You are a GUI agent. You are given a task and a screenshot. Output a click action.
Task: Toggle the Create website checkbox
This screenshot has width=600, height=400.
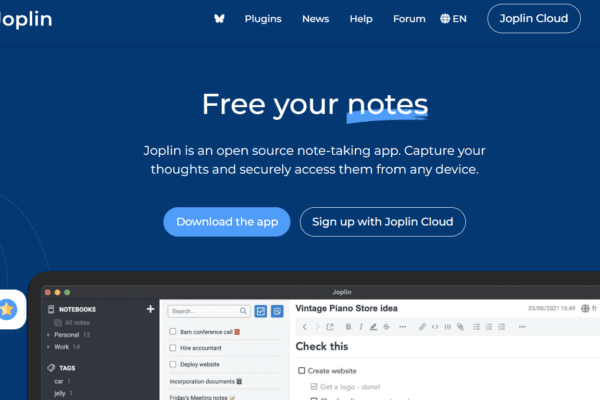coord(302,371)
